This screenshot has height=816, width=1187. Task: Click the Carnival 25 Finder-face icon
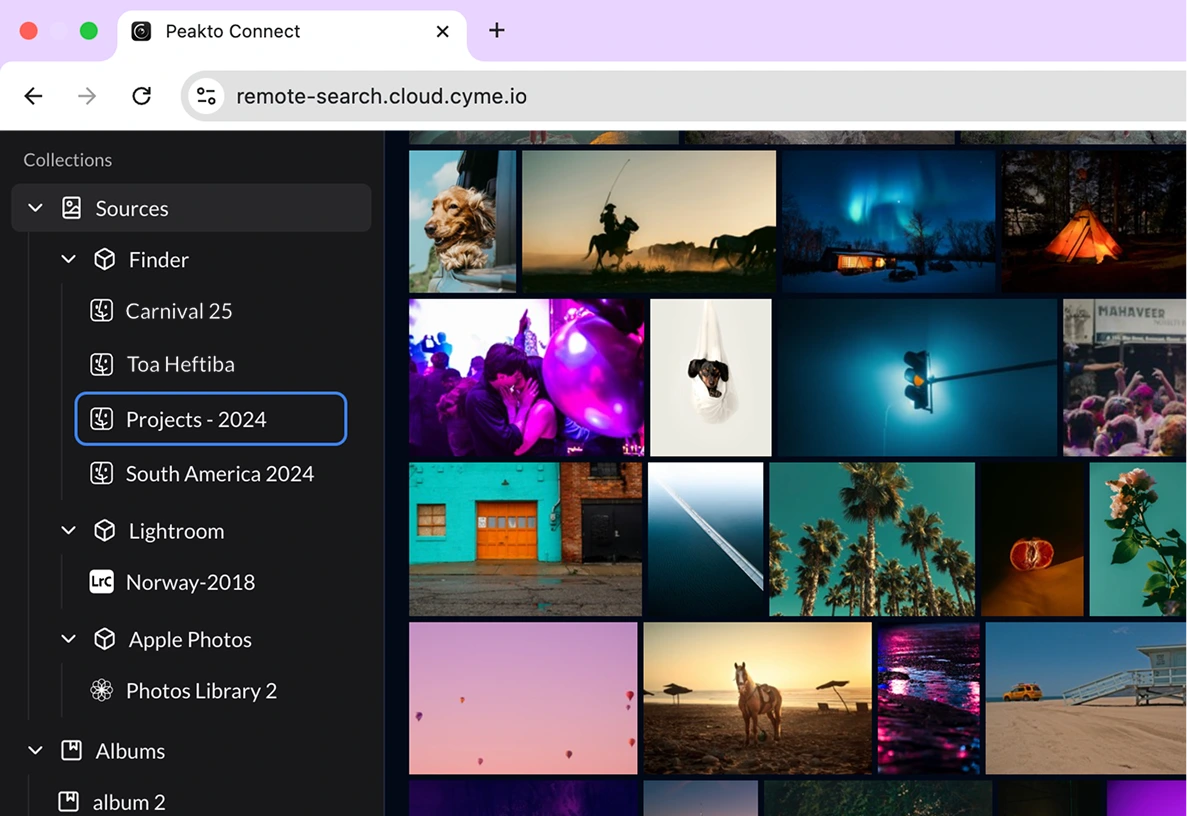coord(101,310)
